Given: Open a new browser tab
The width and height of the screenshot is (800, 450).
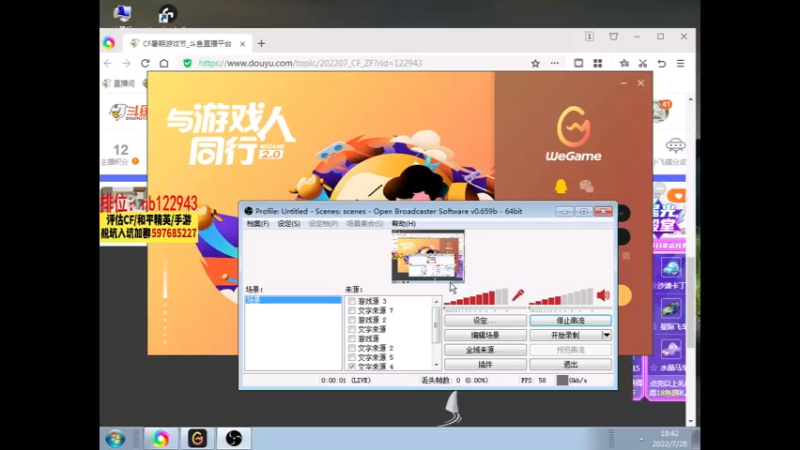Looking at the screenshot, I should coord(261,44).
